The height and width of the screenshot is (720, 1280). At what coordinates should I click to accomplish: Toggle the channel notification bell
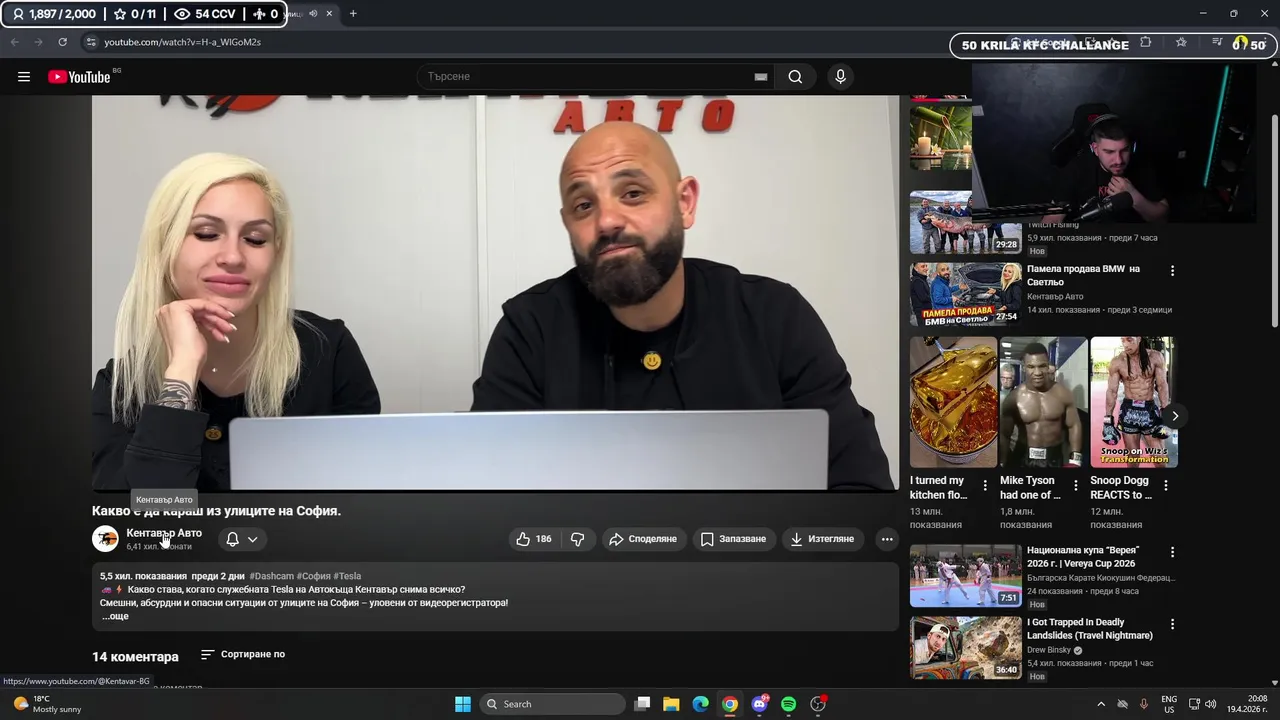click(232, 539)
